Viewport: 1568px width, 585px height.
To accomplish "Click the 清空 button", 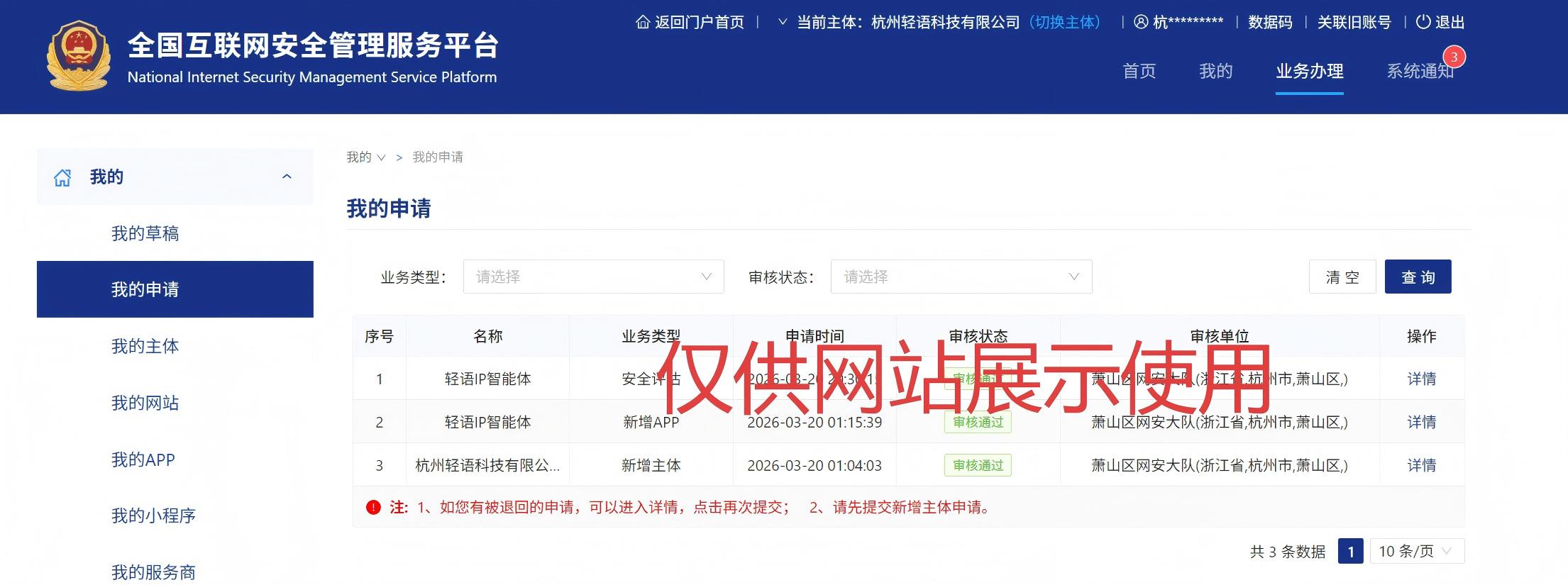I will click(x=1342, y=277).
